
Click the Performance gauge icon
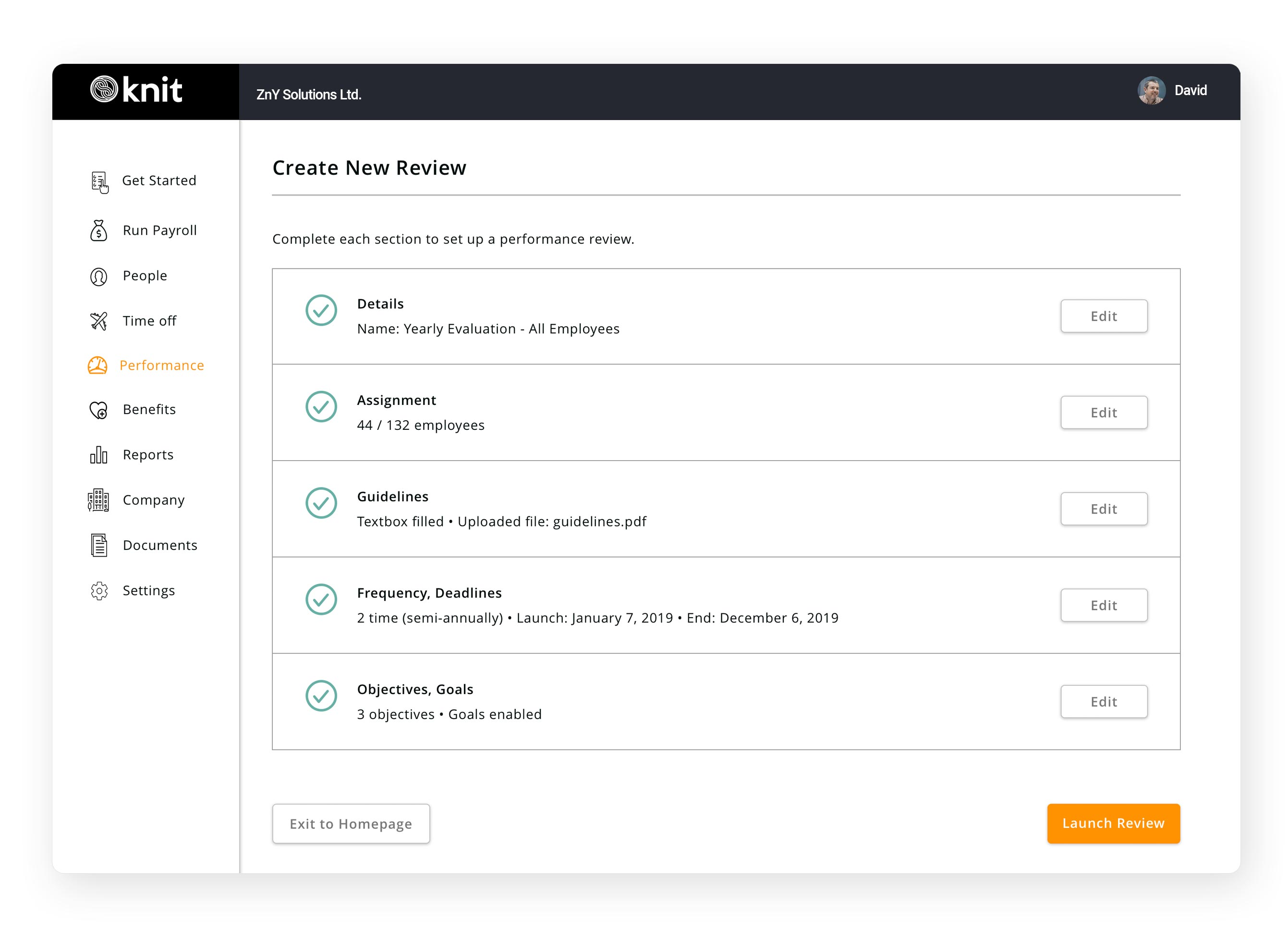click(98, 365)
